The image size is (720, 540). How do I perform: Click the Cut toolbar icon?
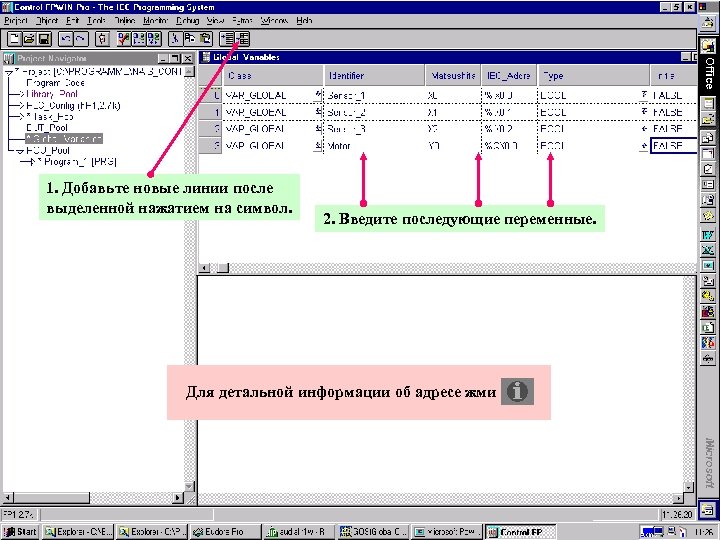tap(174, 39)
